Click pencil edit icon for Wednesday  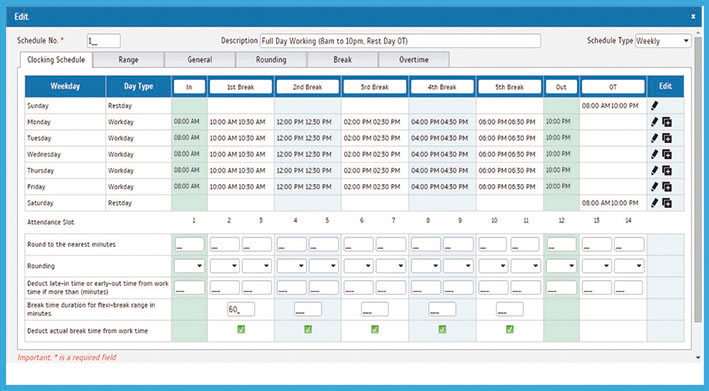[654, 154]
